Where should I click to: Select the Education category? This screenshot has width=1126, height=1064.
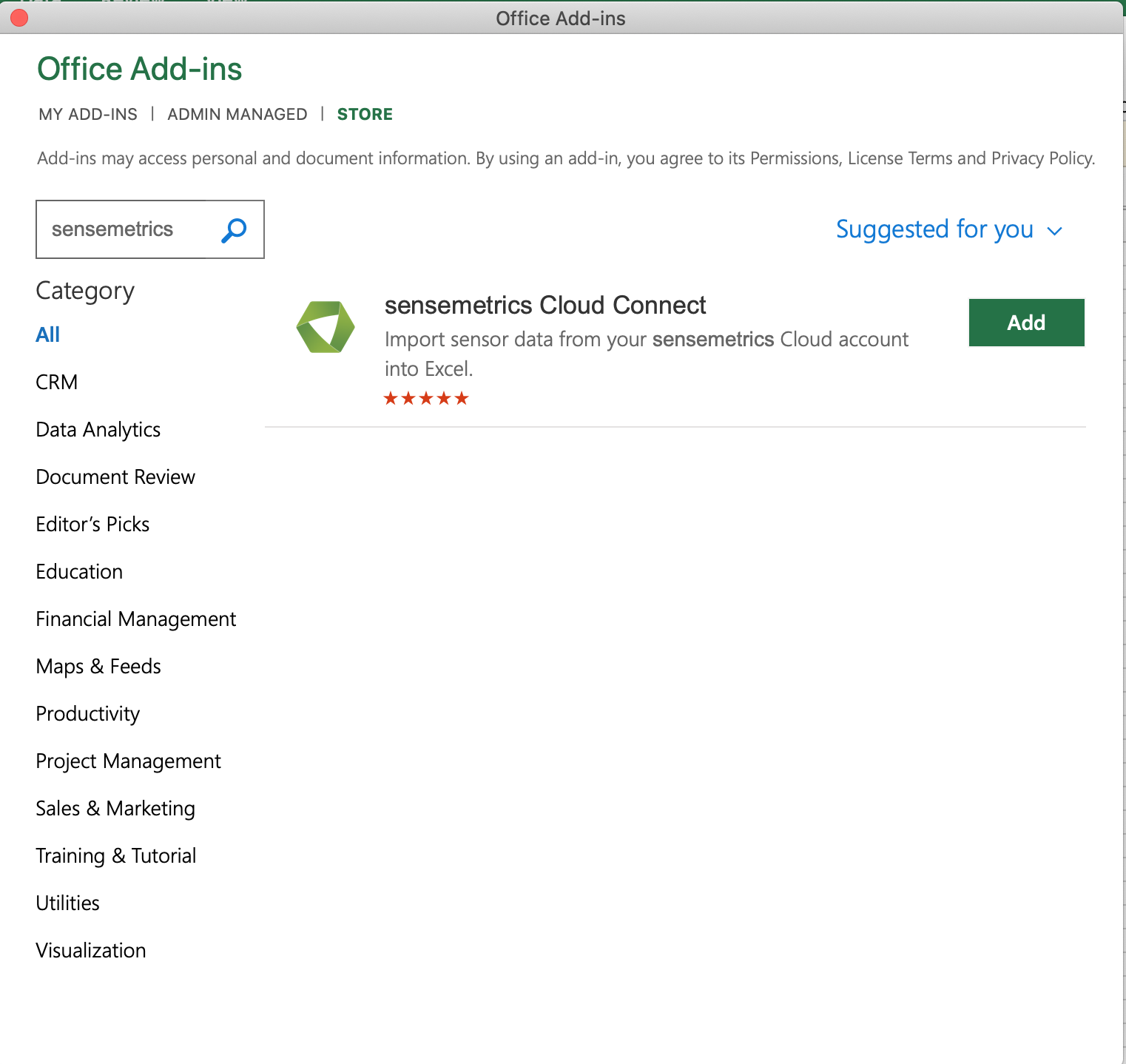(x=79, y=571)
